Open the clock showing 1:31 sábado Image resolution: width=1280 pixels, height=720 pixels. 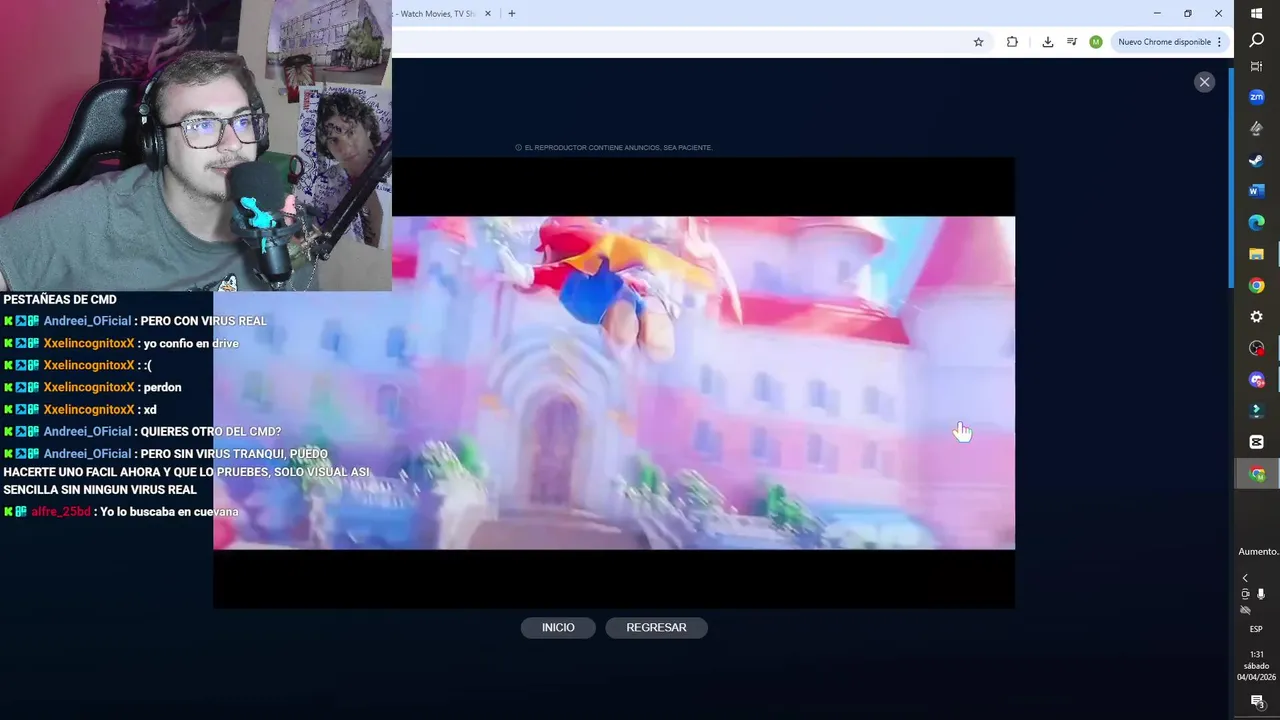point(1256,665)
